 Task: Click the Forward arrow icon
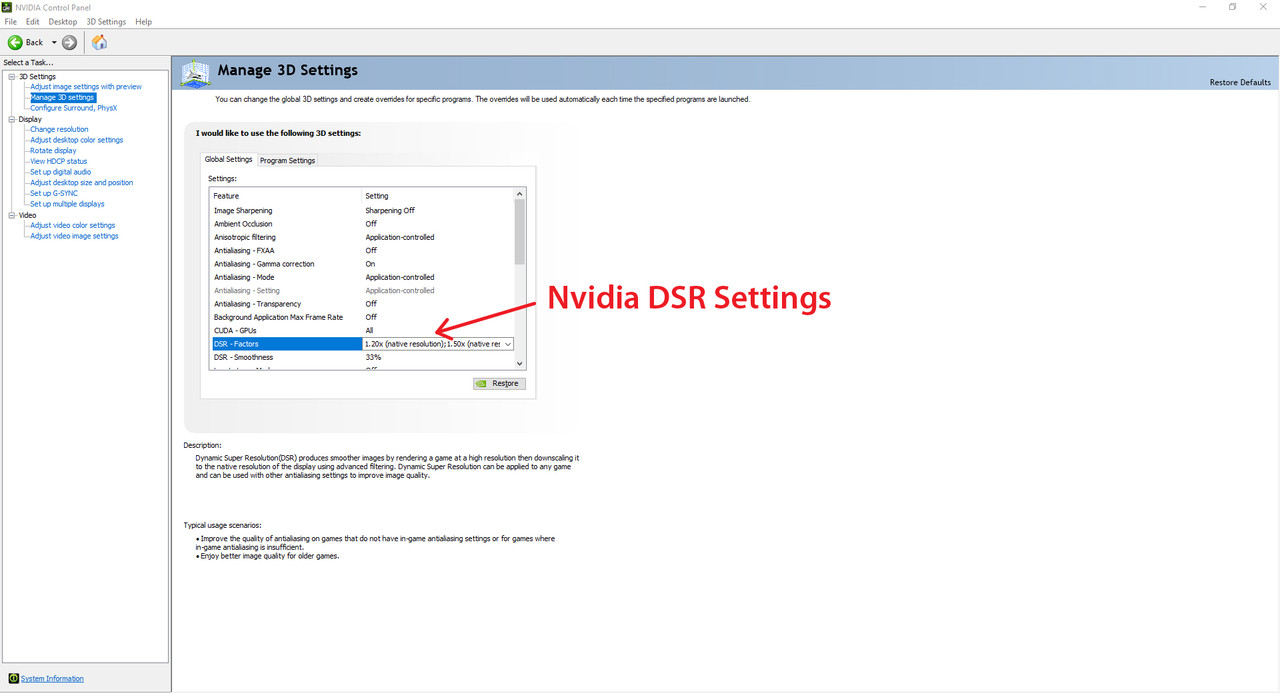point(69,42)
